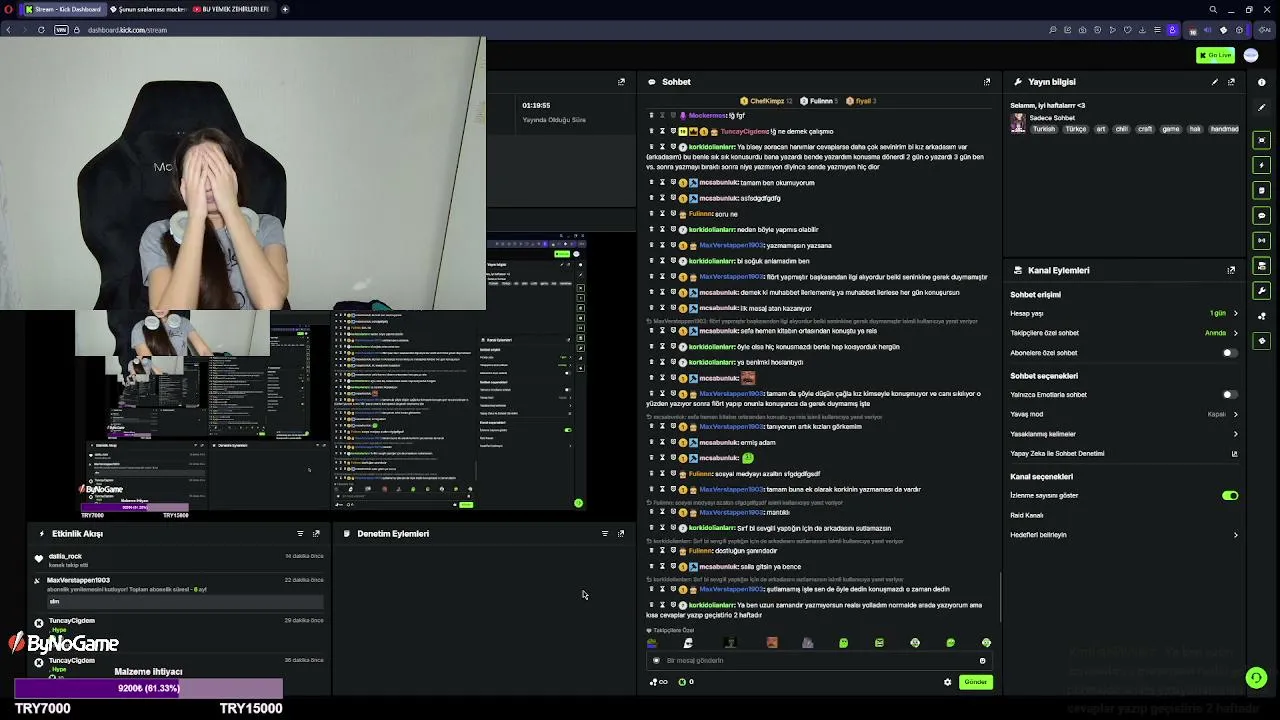Click username MaxVerstappen1903 in activity feed
The height and width of the screenshot is (720, 1280).
point(78,580)
